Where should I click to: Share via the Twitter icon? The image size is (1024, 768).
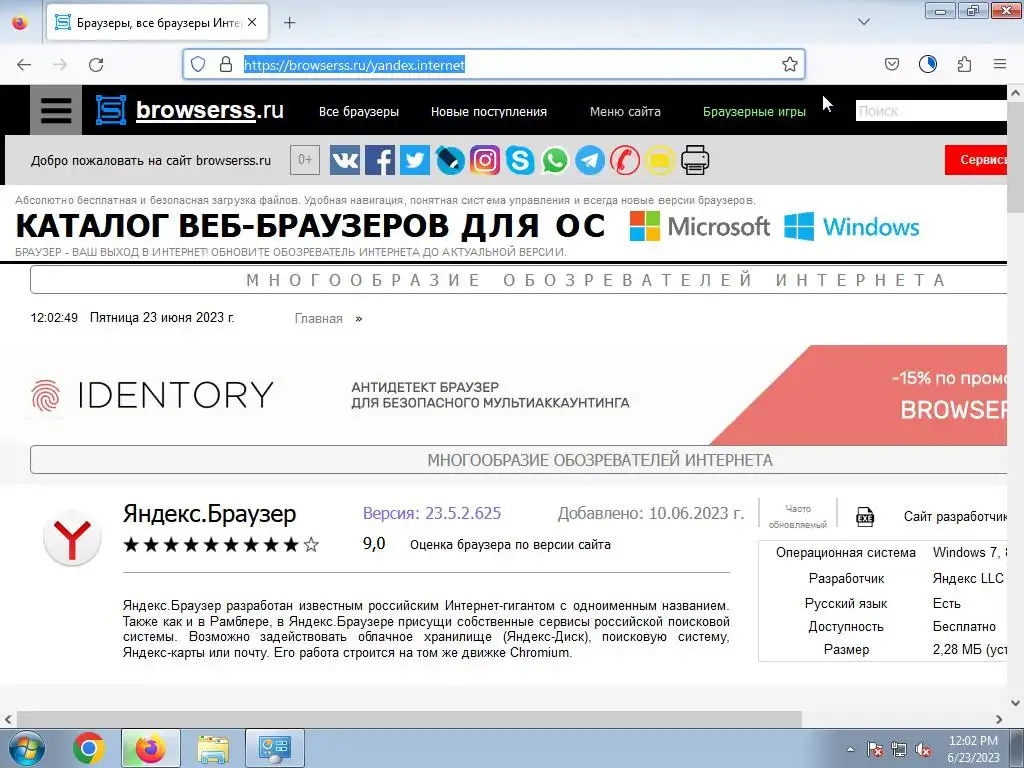point(415,160)
